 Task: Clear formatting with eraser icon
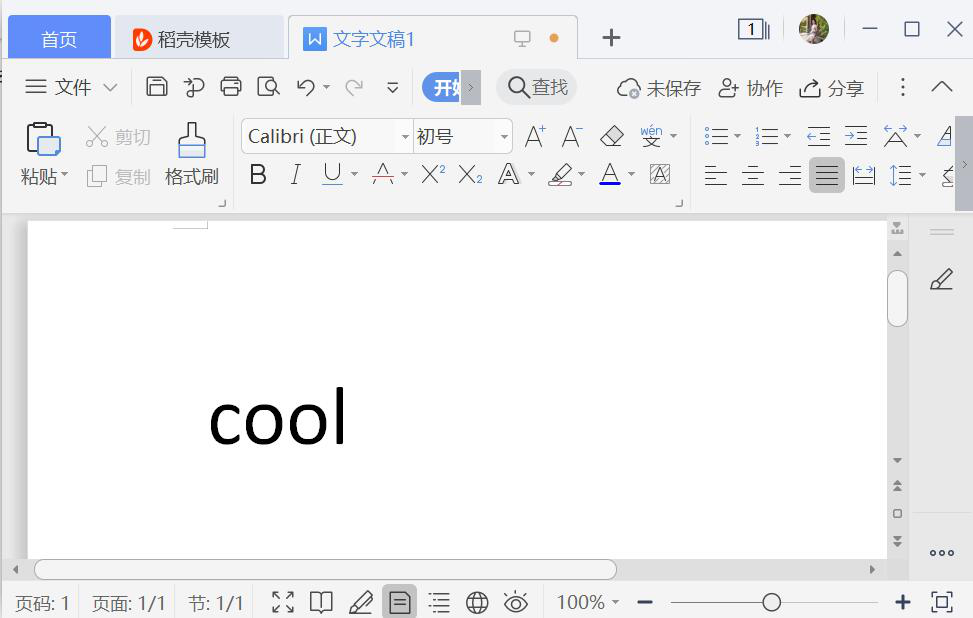tap(612, 137)
